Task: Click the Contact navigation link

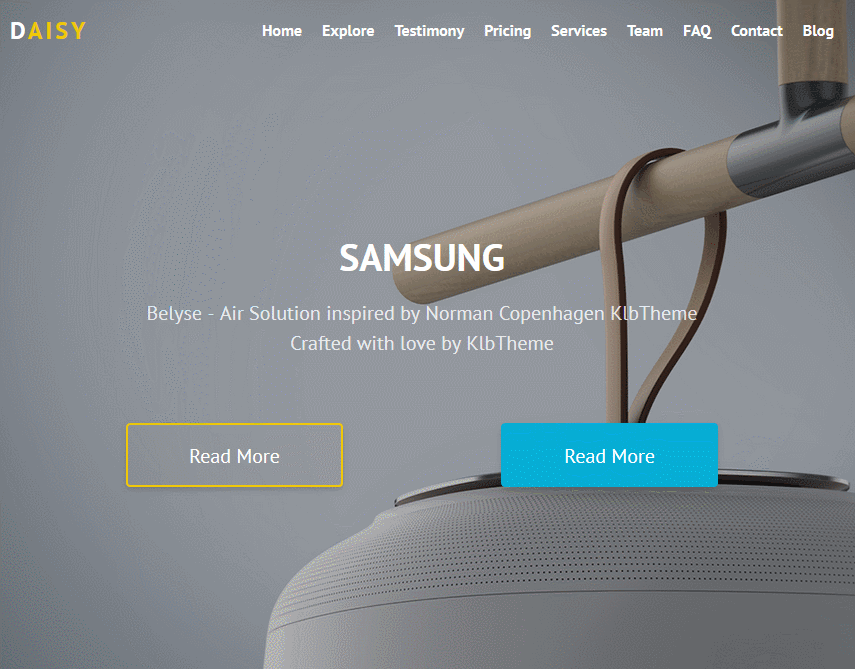Action: point(756,31)
